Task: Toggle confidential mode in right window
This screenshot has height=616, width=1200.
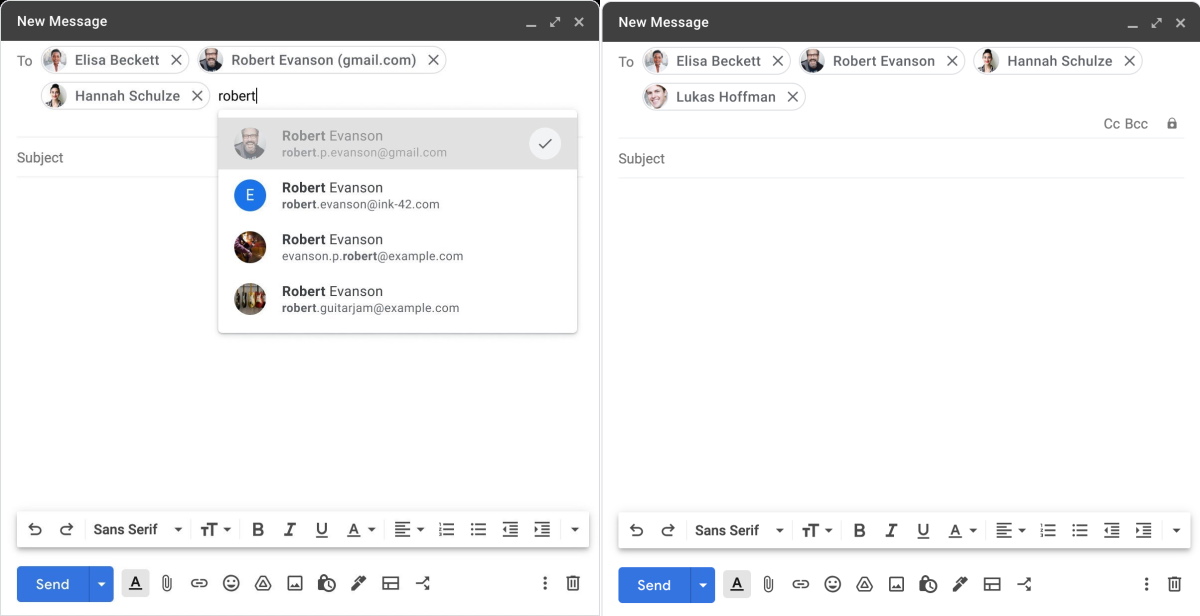Action: pos(929,584)
